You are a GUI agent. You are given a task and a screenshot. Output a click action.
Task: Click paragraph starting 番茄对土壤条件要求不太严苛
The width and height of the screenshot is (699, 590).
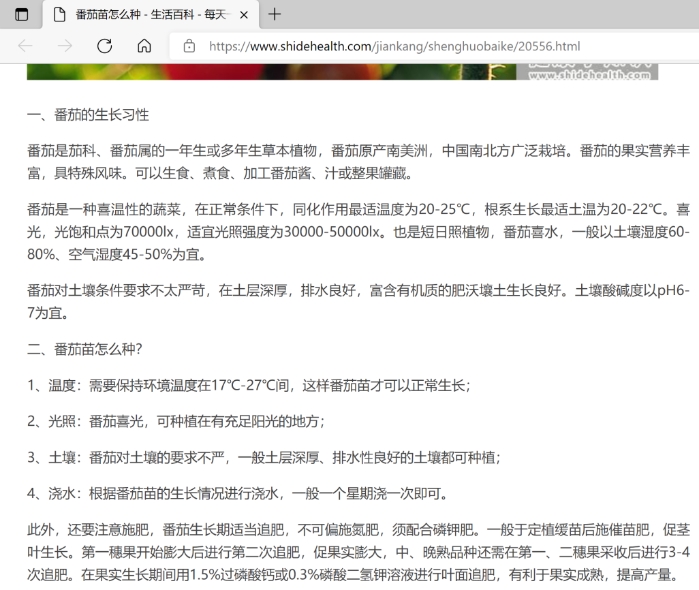358,302
